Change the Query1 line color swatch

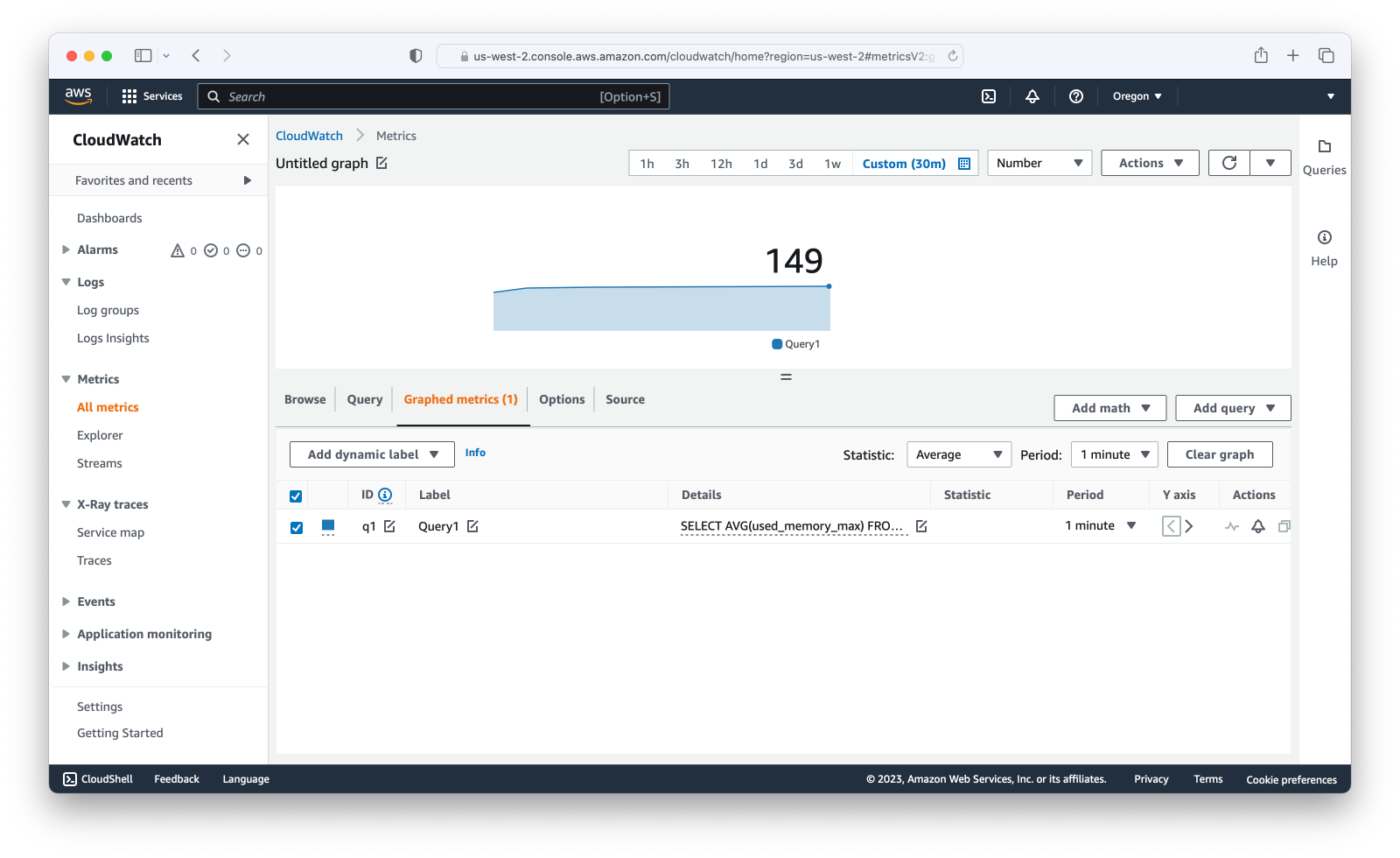pyautogui.click(x=328, y=526)
